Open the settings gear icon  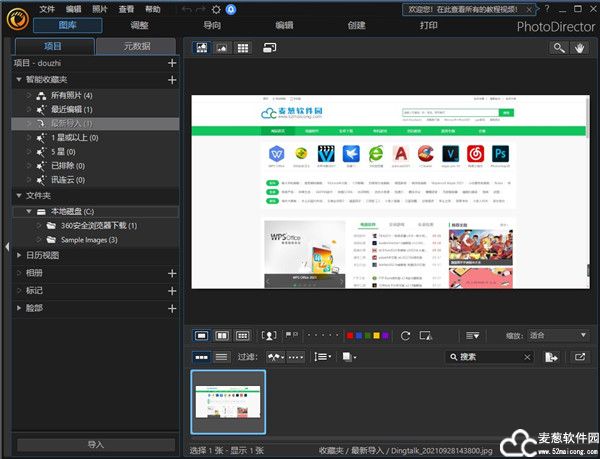tap(216, 8)
